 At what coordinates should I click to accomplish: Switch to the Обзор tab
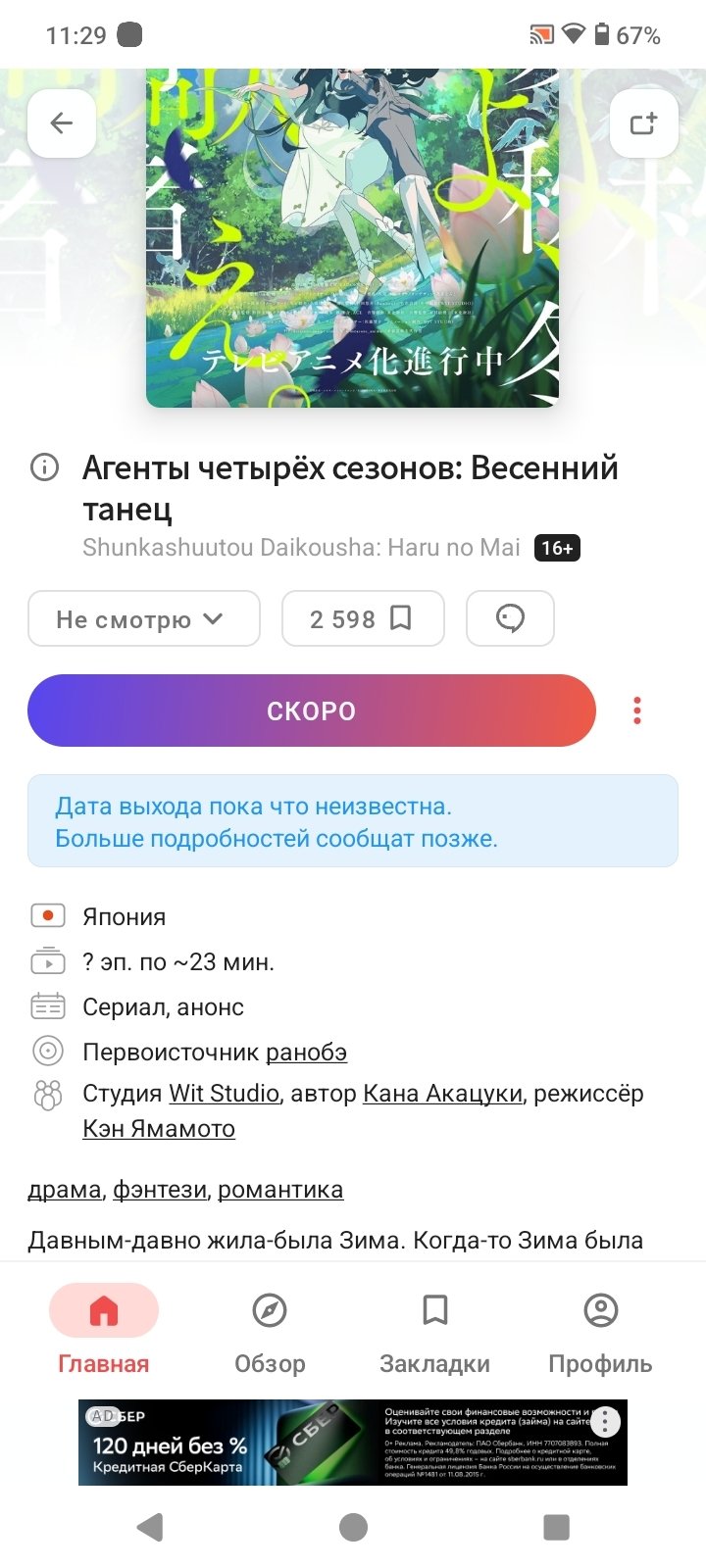coord(270,1330)
